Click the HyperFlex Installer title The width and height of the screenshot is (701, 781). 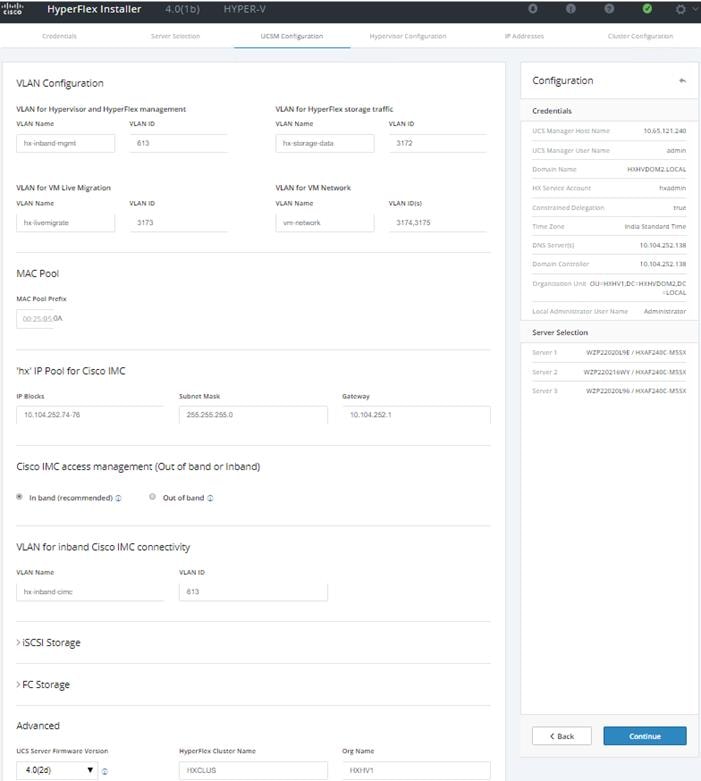[94, 9]
